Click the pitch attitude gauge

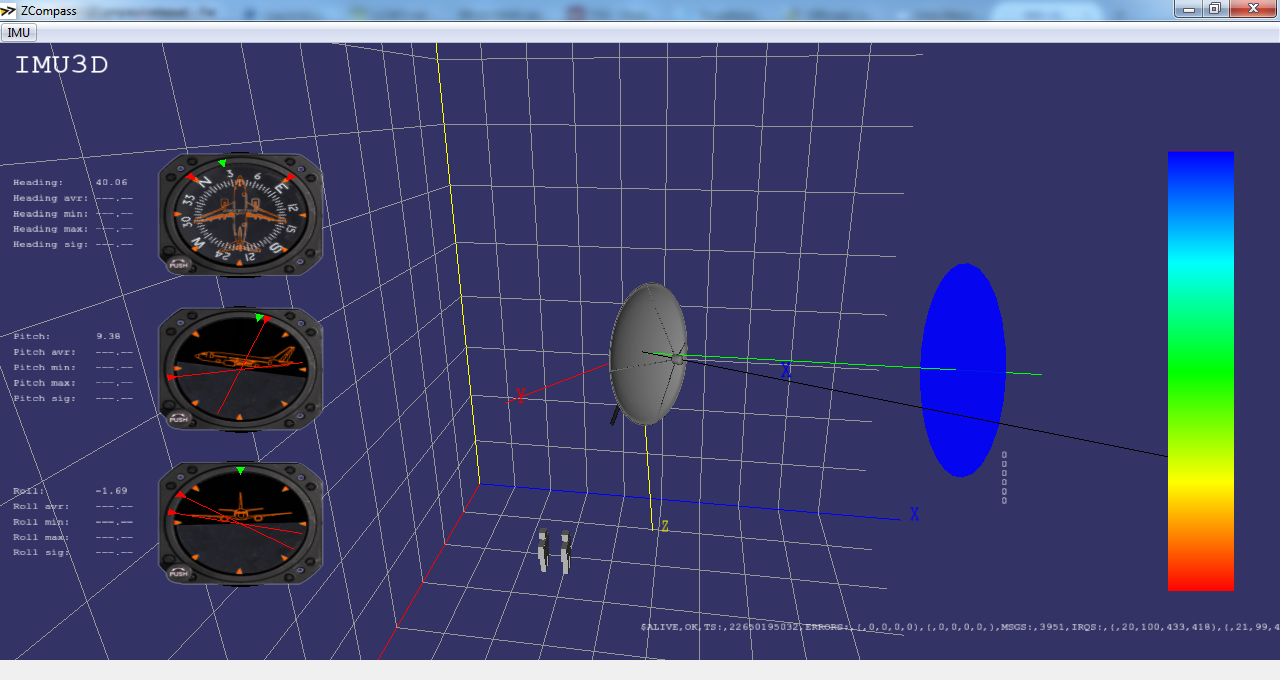coord(240,369)
